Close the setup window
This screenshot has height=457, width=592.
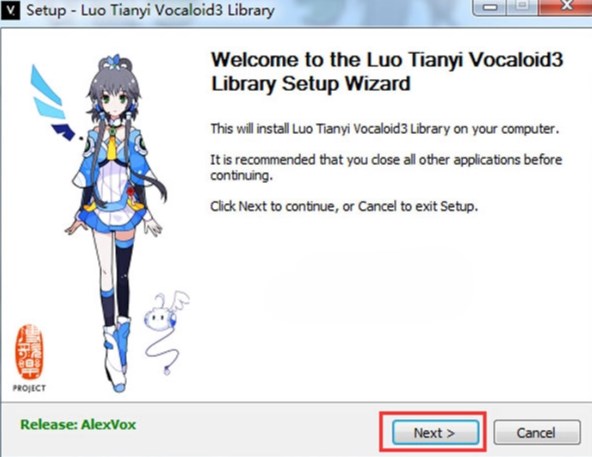[566, 6]
